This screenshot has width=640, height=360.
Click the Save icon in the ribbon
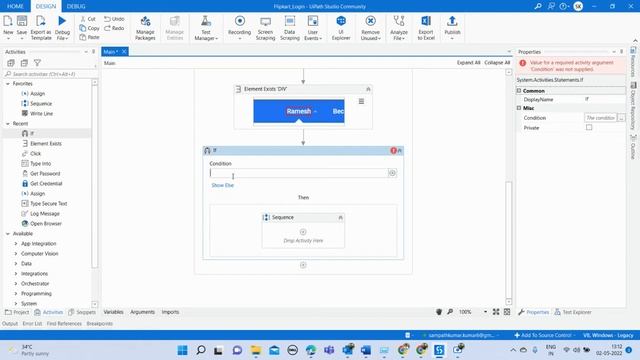coord(22,21)
